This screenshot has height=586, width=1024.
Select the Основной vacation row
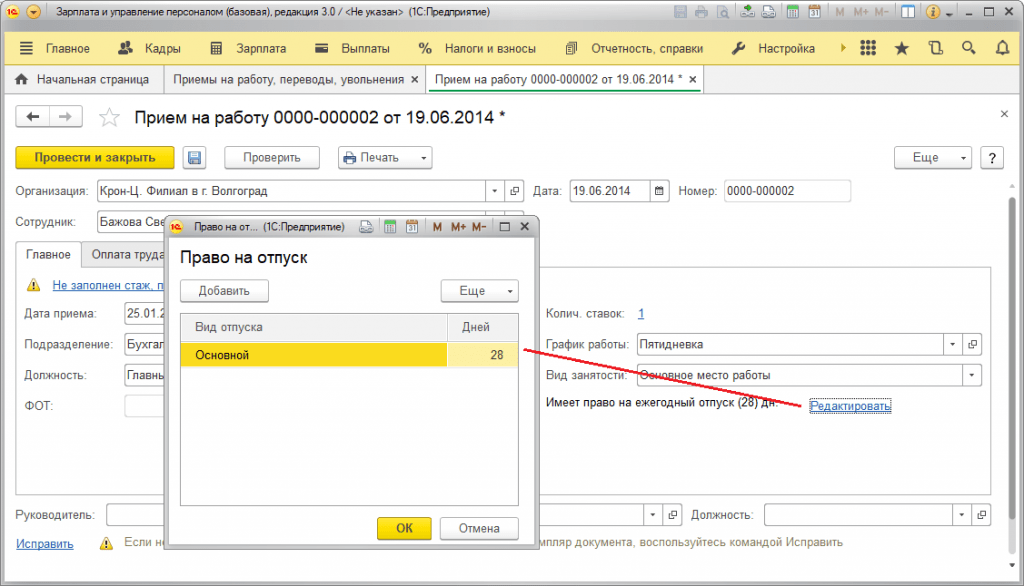pyautogui.click(x=349, y=355)
